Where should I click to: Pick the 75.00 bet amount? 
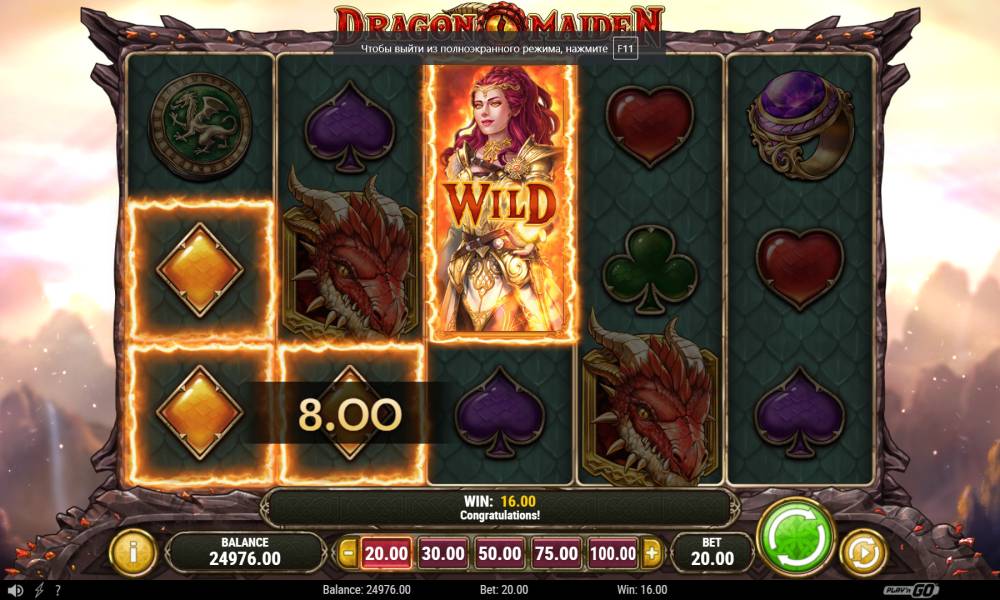point(556,553)
